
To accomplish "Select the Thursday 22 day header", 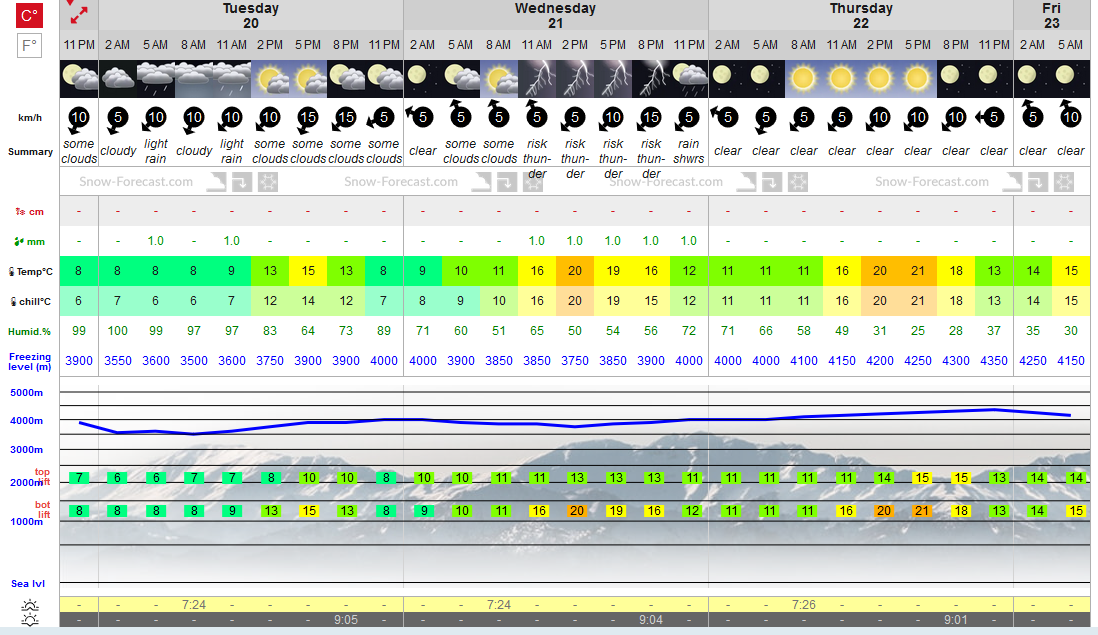I will coord(861,15).
